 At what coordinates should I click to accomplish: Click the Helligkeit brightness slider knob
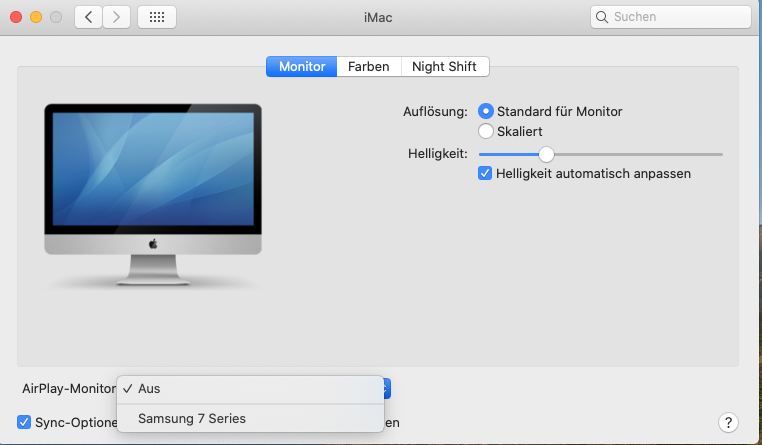point(546,154)
